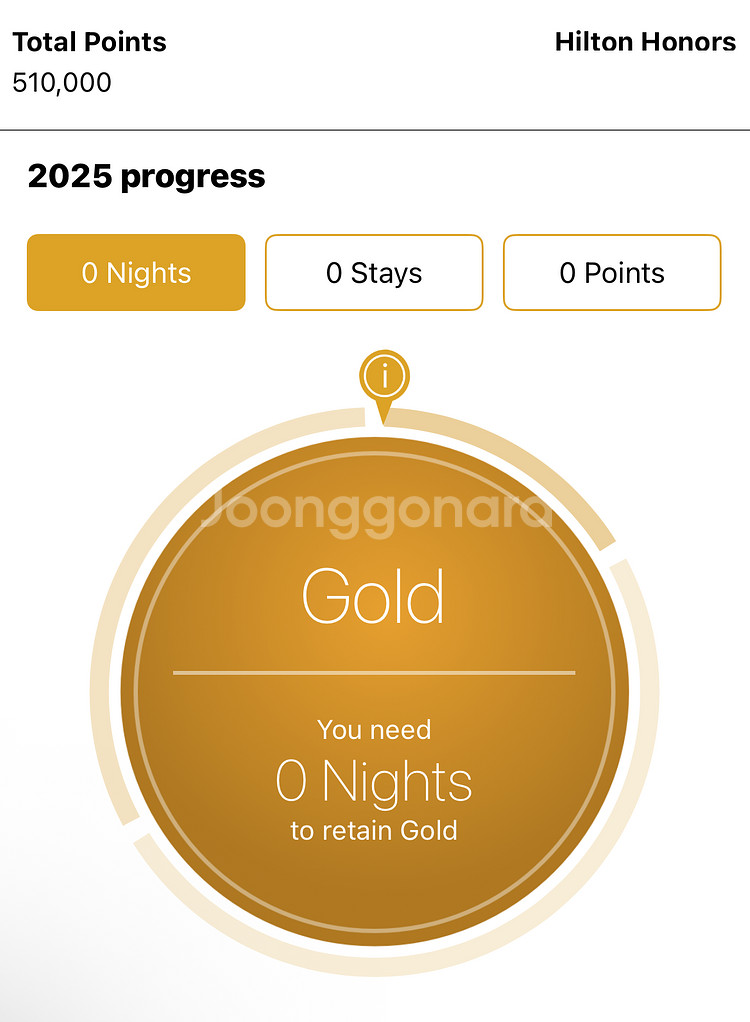Tap the divider line under Gold
Screen dimensions: 750x1022
[374, 672]
